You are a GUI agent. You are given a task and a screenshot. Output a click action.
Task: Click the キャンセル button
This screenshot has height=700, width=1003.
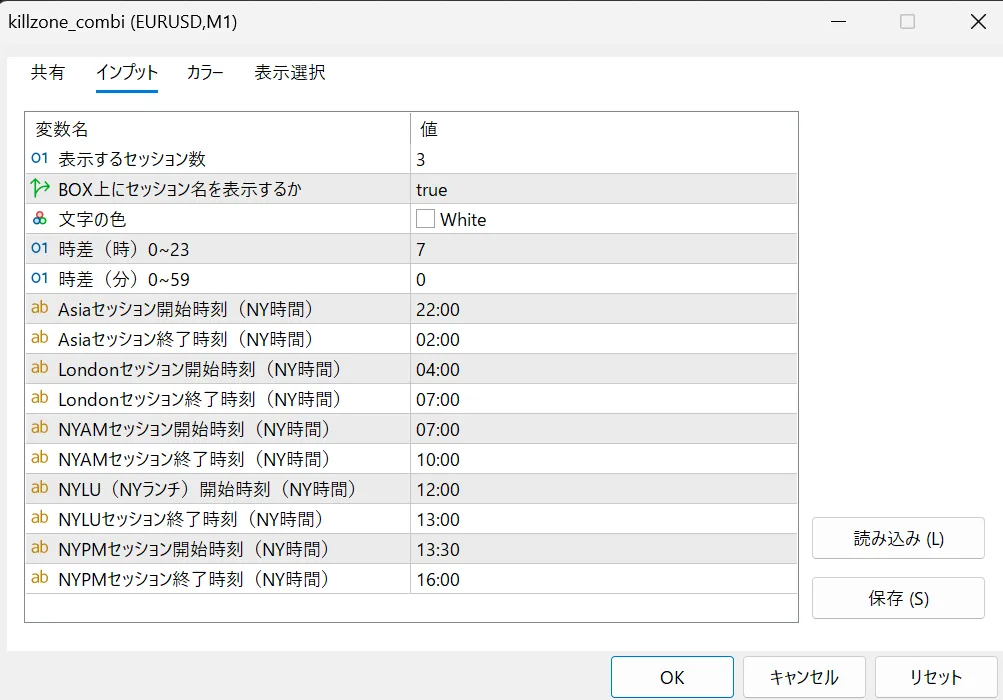click(x=804, y=677)
